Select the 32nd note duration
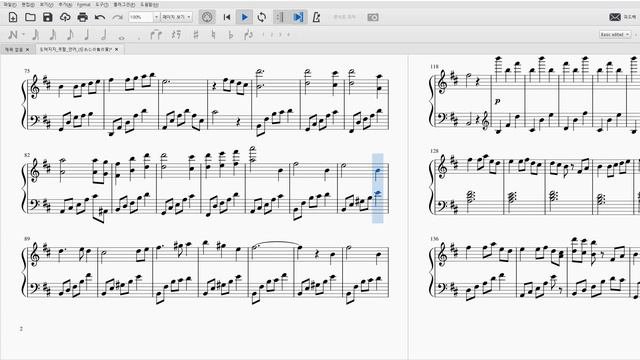640x360 pixels. [x=36, y=35]
